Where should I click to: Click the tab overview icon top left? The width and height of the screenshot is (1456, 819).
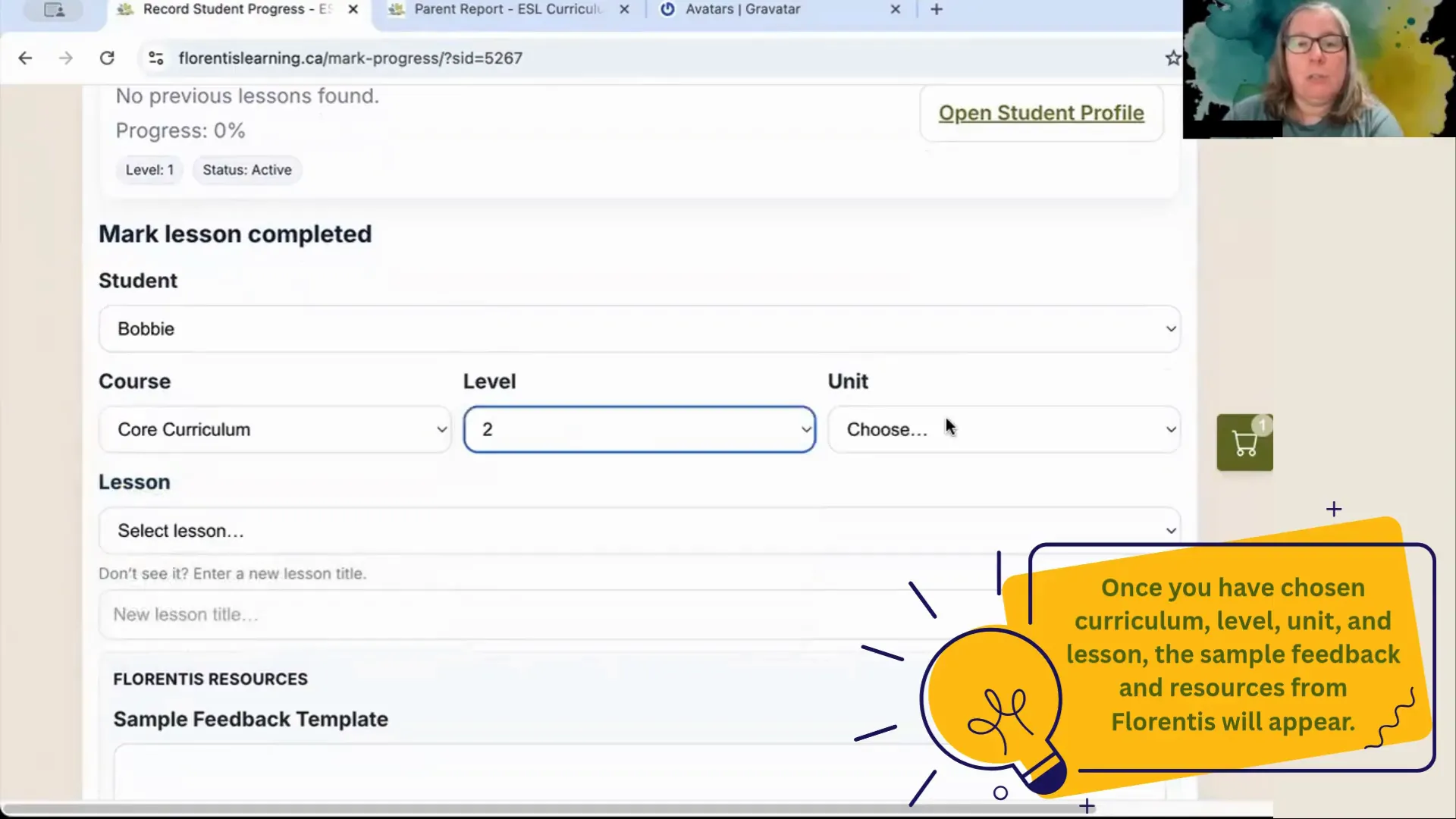click(52, 10)
